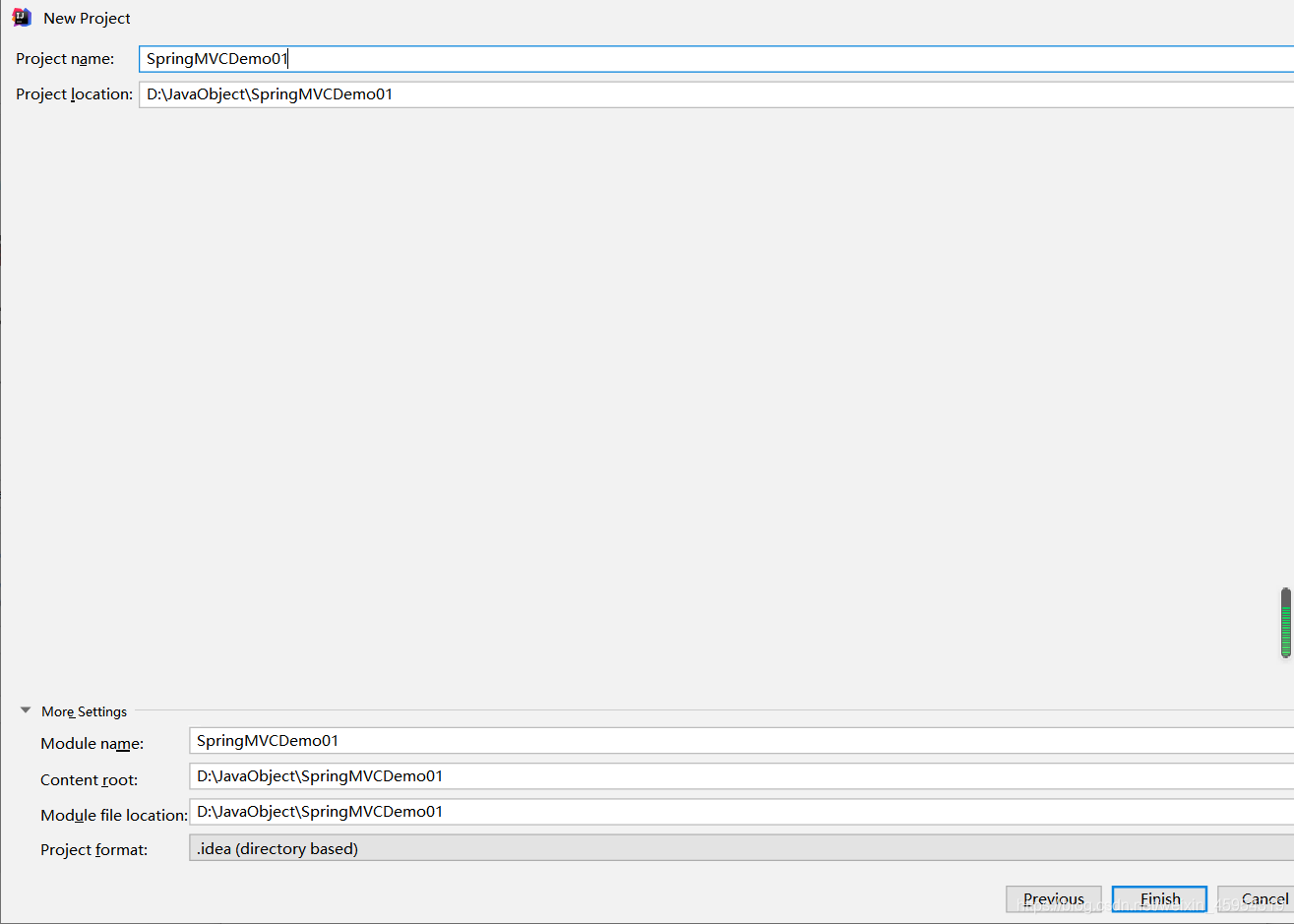Click the green memory indicator bar
Image resolution: width=1294 pixels, height=924 pixels.
pyautogui.click(x=1286, y=623)
